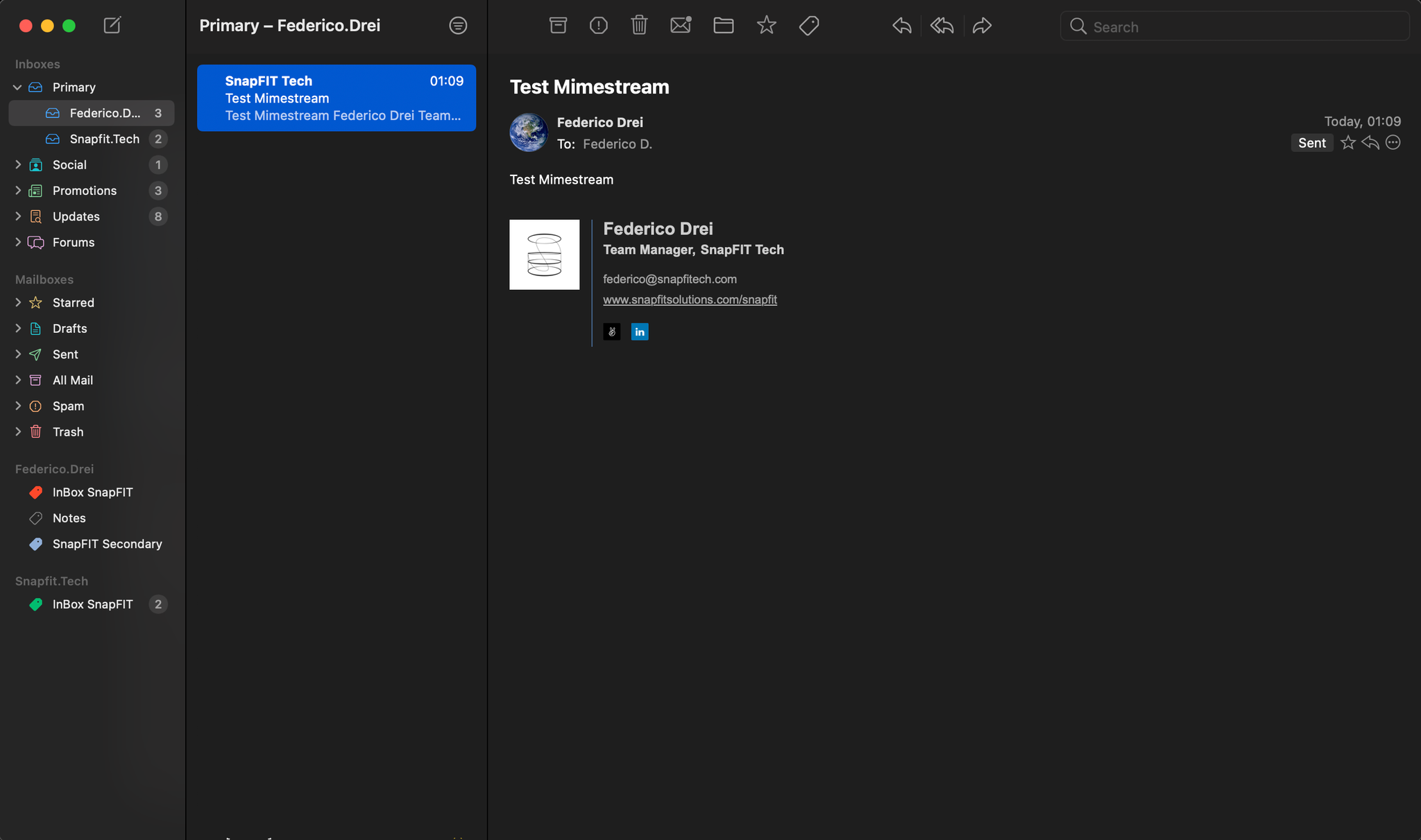Apply a label using the tag icon
Image resolution: width=1421 pixels, height=840 pixels.
(x=809, y=26)
